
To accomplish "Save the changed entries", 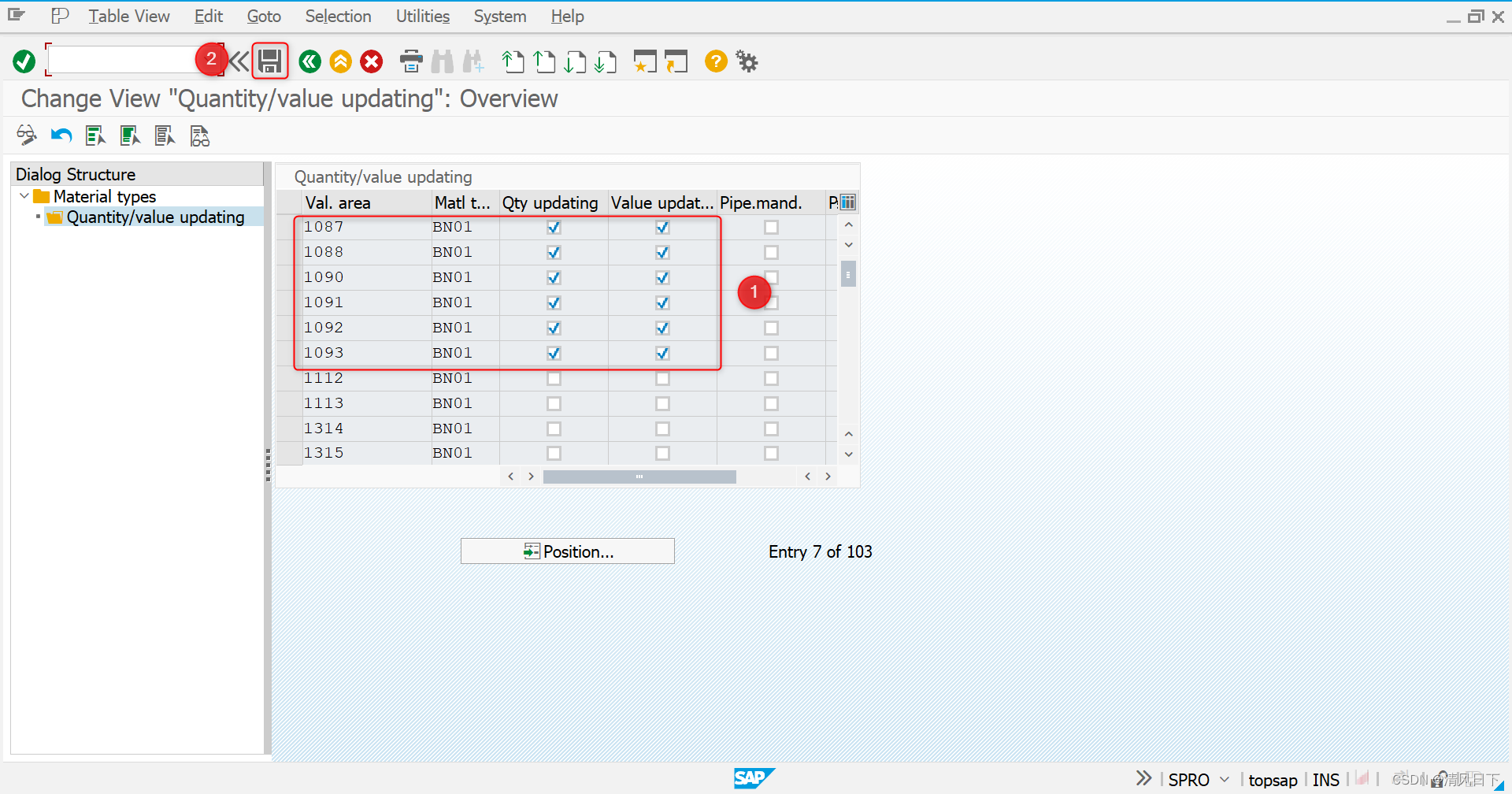I will pyautogui.click(x=269, y=61).
